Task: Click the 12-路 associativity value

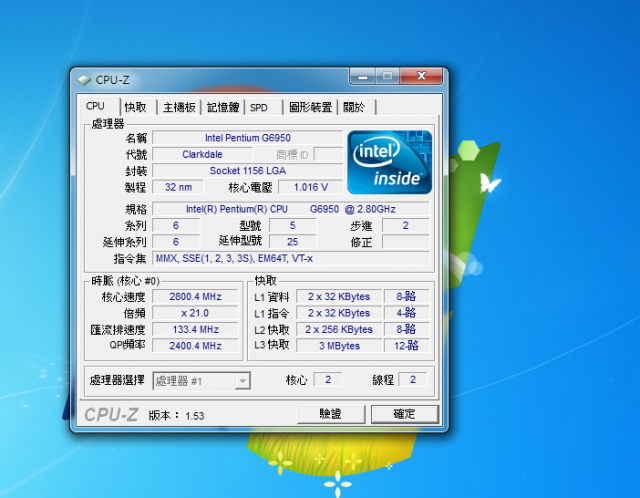Action: pos(407,346)
